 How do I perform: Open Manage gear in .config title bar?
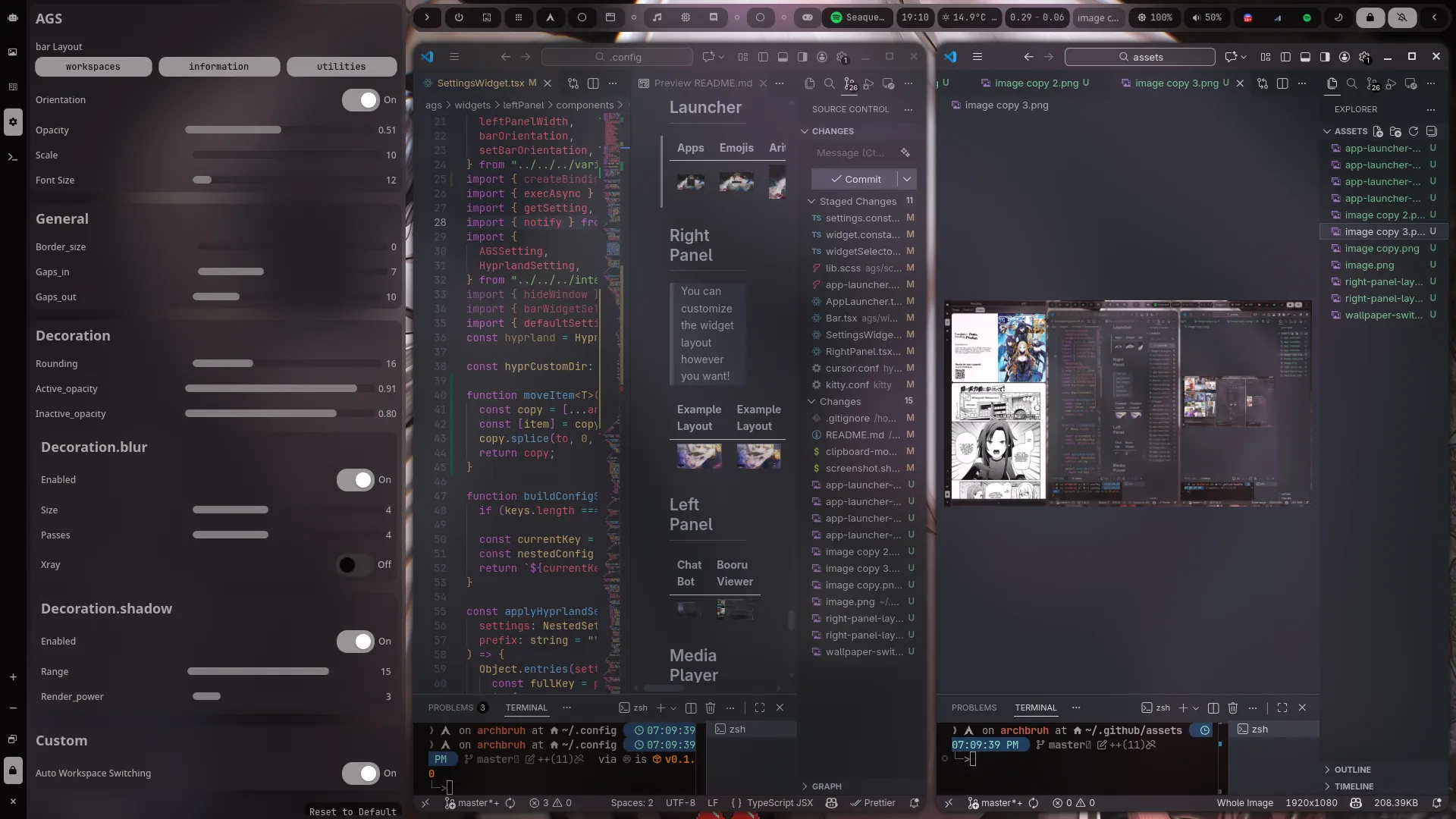click(x=843, y=57)
